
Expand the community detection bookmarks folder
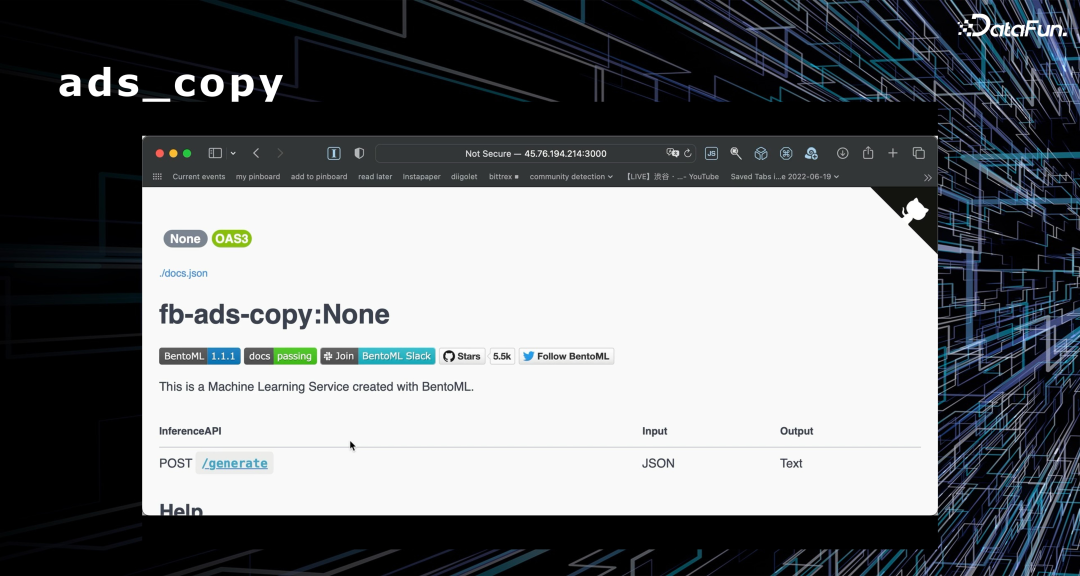[571, 177]
